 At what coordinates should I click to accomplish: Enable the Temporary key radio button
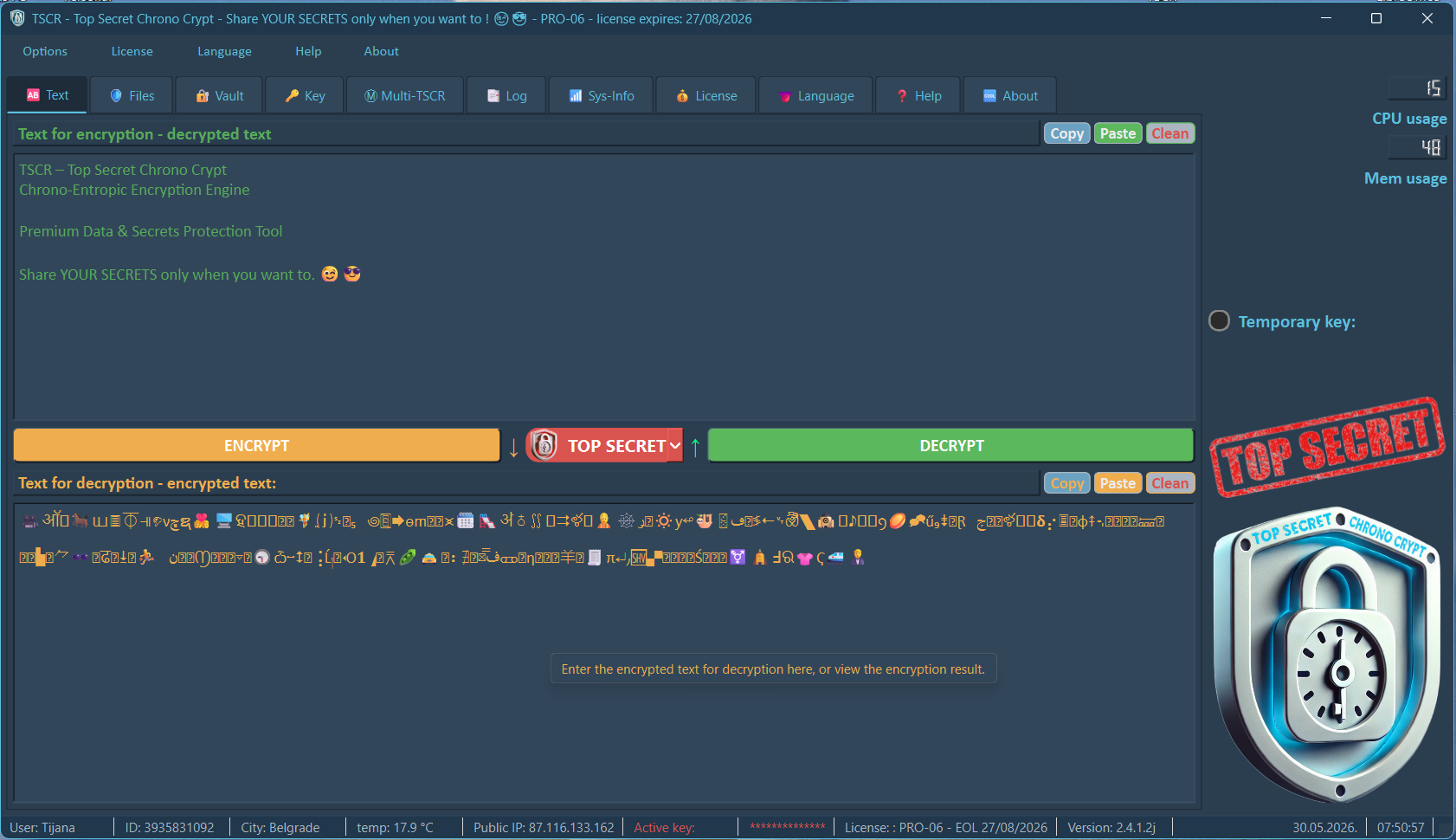(1219, 321)
